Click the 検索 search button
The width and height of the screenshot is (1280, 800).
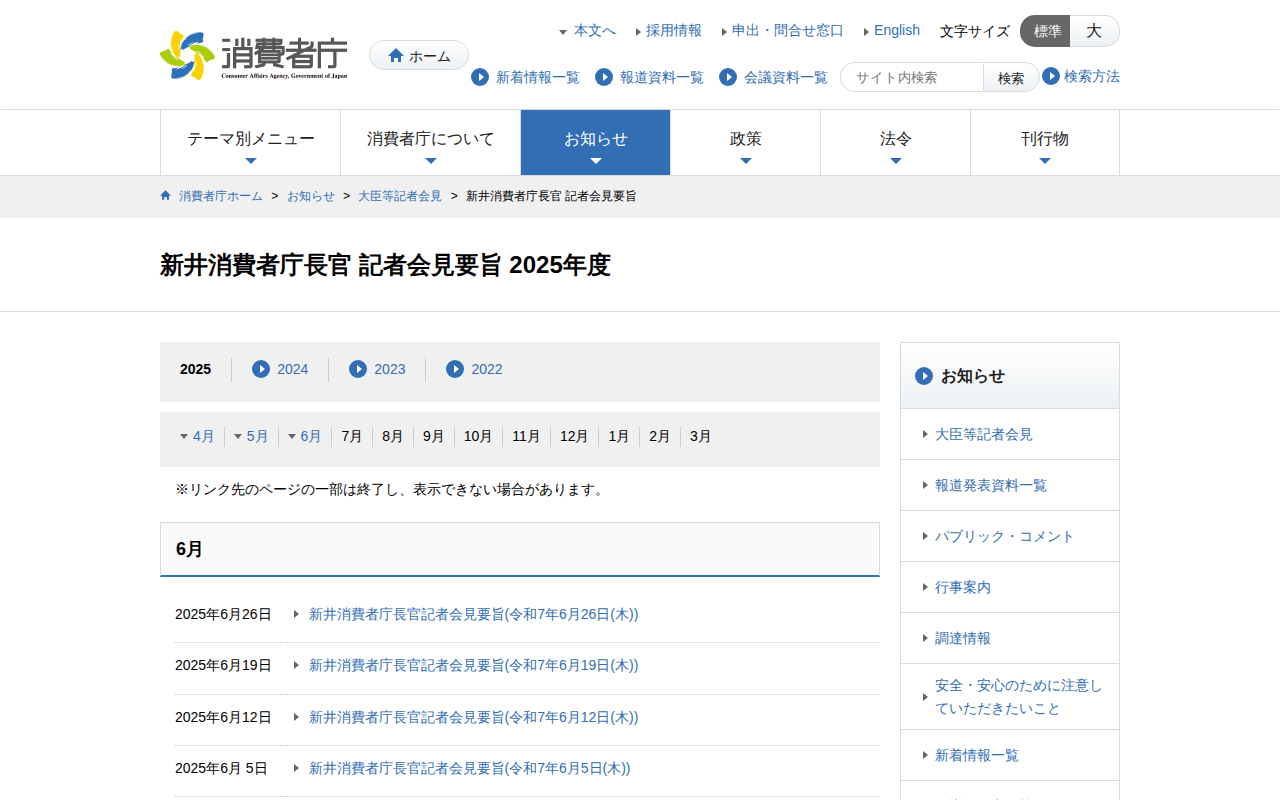[1010, 77]
